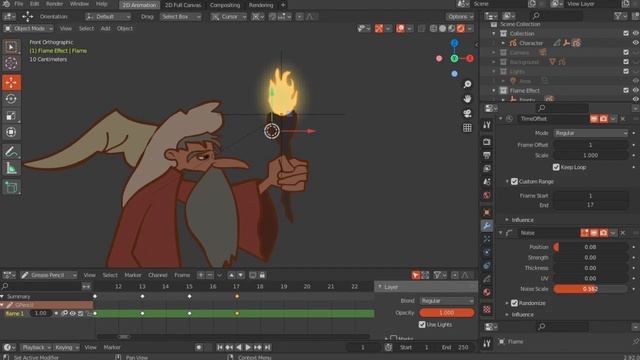This screenshot has height=360, width=640.
Task: Jump to the first frame
Action: 220,347
